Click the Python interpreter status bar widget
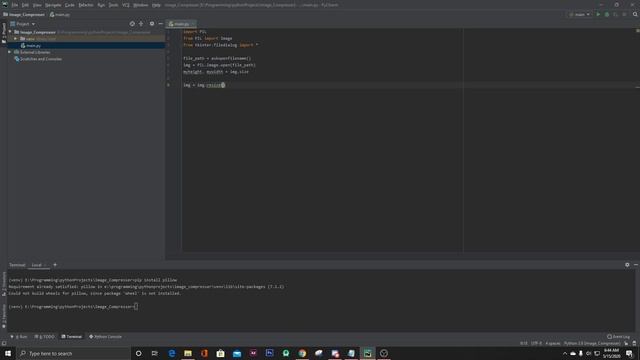This screenshot has width=640, height=360. click(x=591, y=343)
